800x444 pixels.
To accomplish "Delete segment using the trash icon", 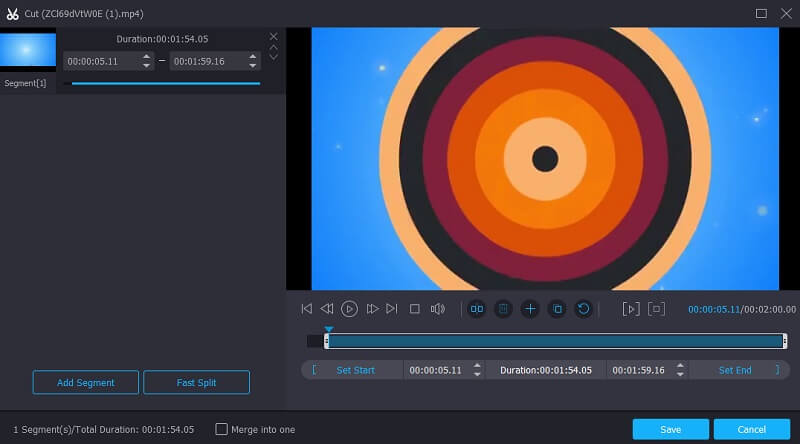I will (504, 309).
